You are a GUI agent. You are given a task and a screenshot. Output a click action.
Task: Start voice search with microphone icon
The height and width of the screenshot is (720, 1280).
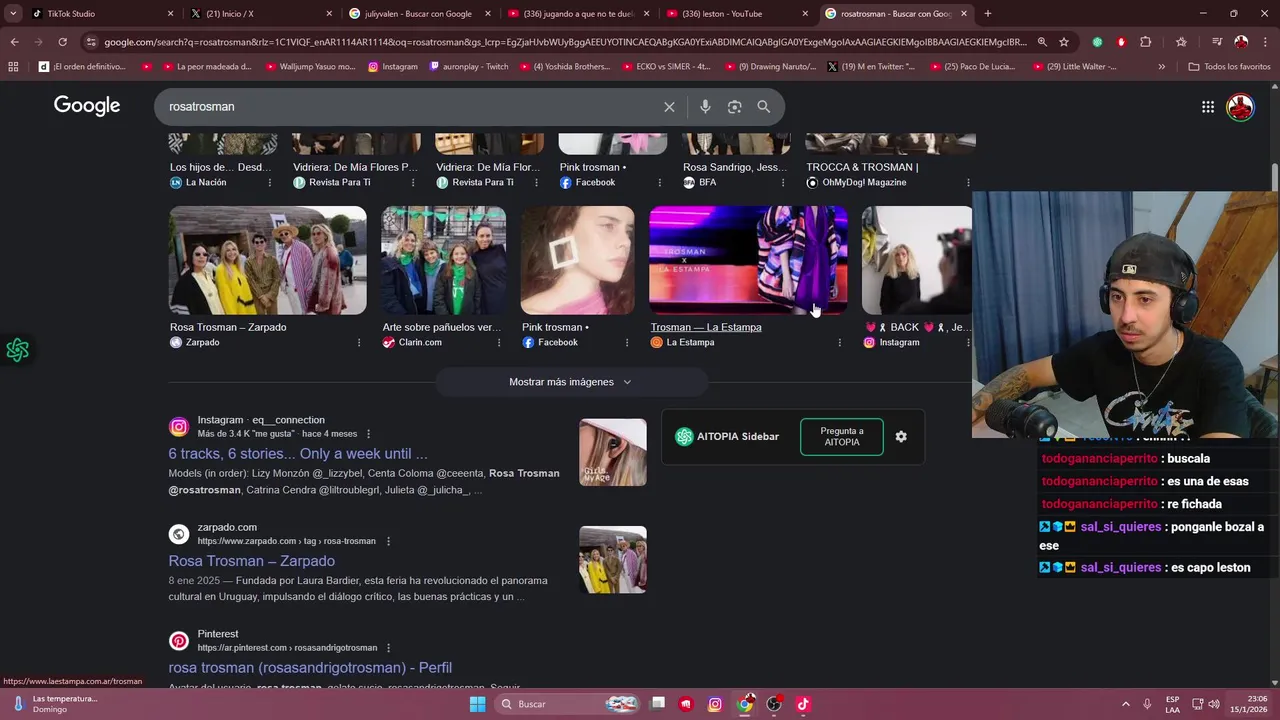pos(705,107)
